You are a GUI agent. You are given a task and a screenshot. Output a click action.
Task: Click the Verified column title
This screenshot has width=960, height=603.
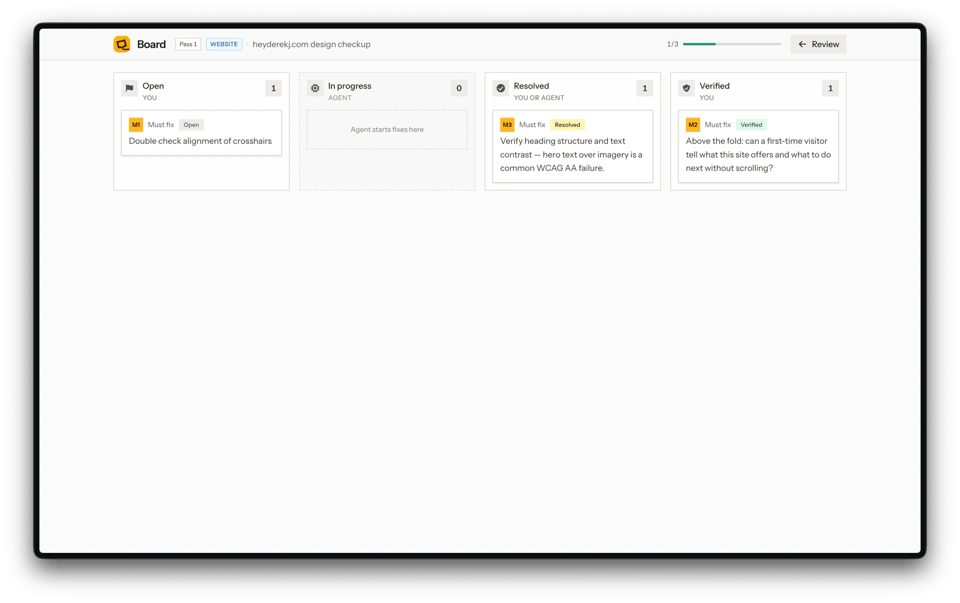[714, 86]
